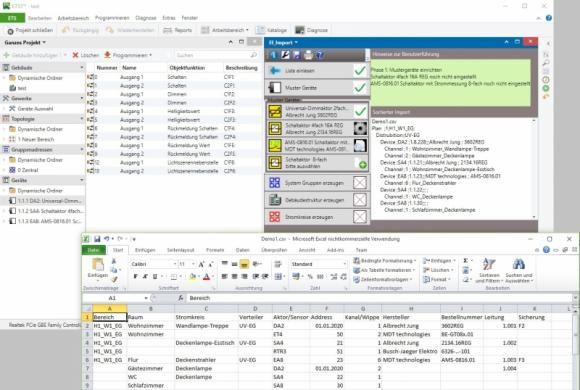Image resolution: width=580 pixels, height=390 pixels.
Task: Open the font color red A swatch
Action: 206,276
